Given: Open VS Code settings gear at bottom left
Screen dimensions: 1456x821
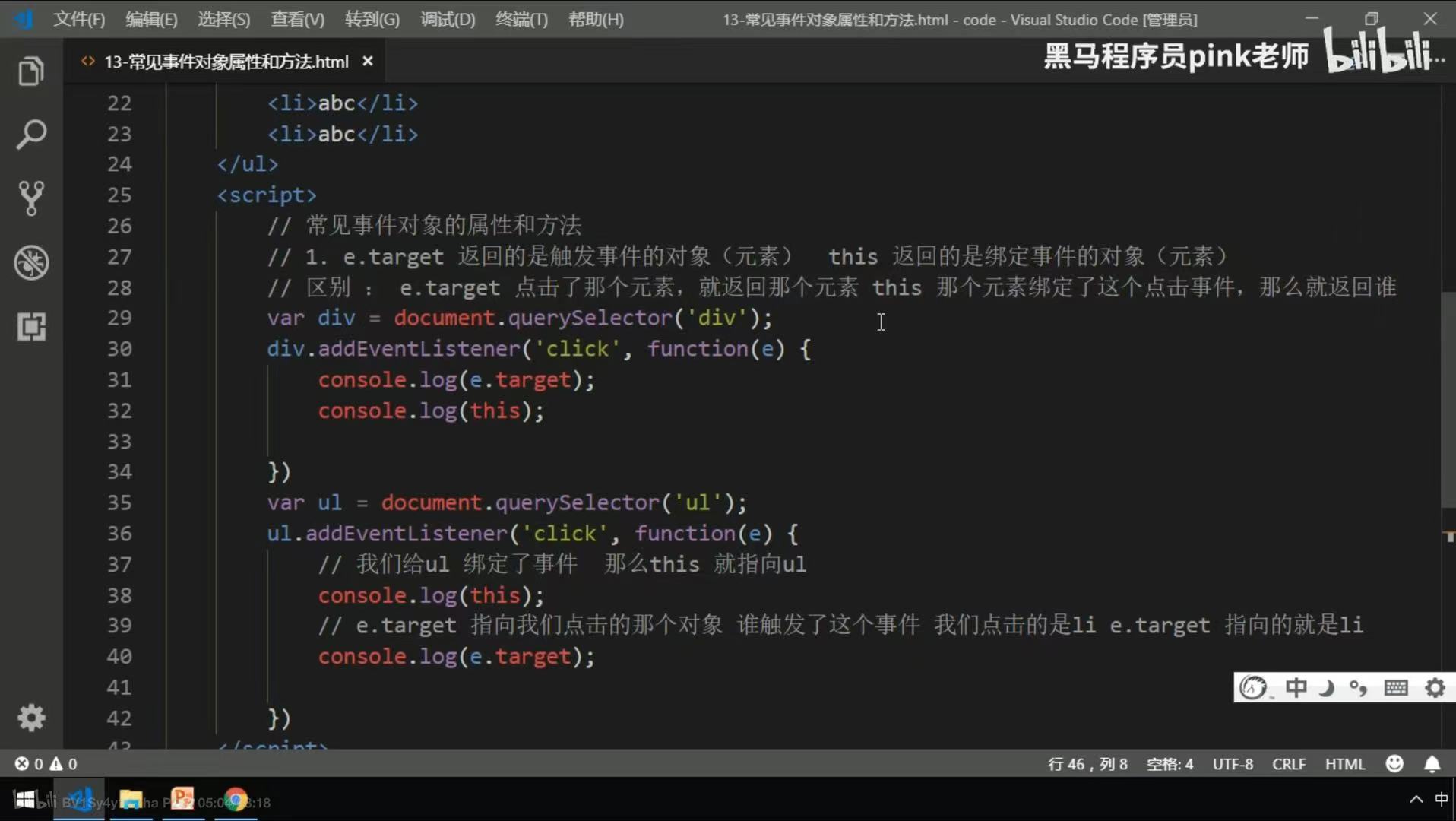Looking at the screenshot, I should pos(30,718).
